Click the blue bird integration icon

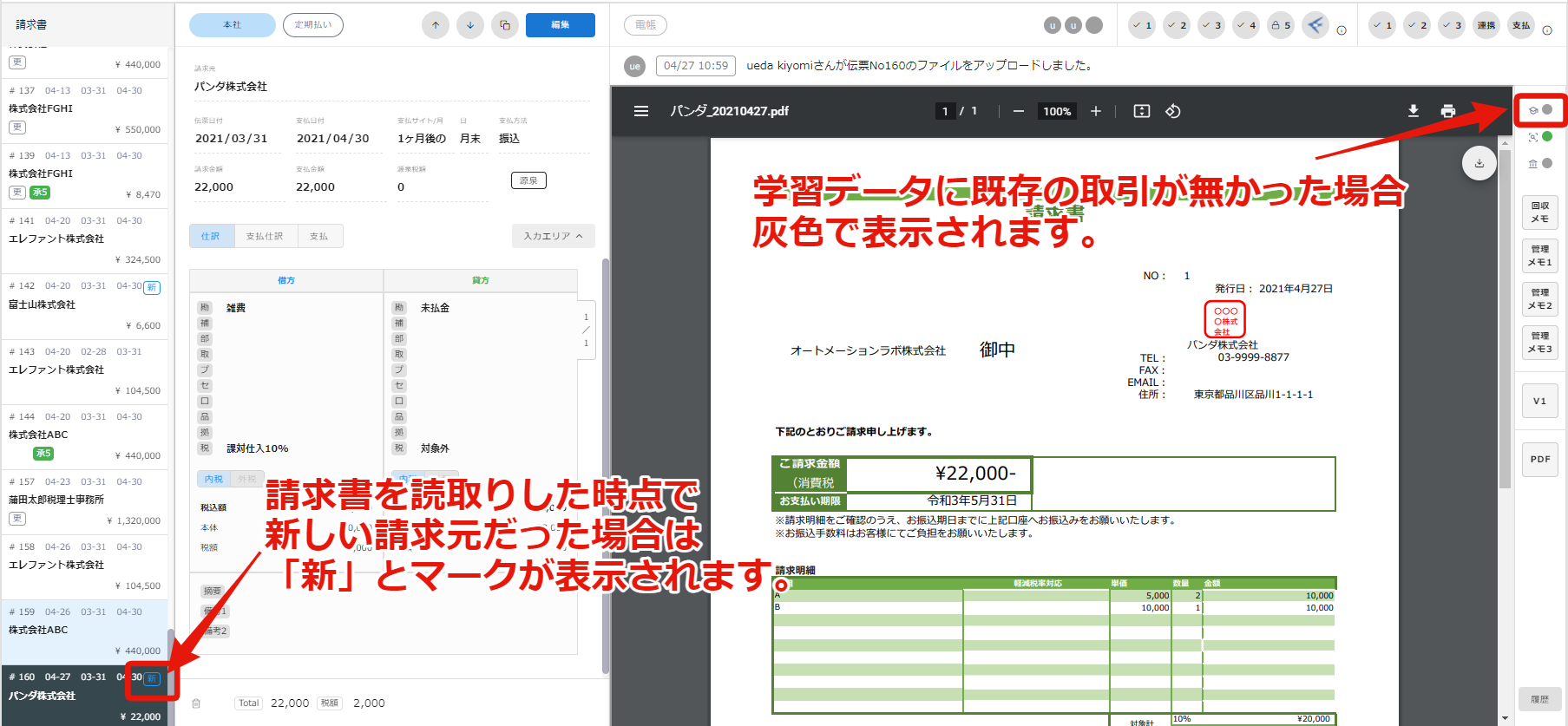click(1315, 25)
